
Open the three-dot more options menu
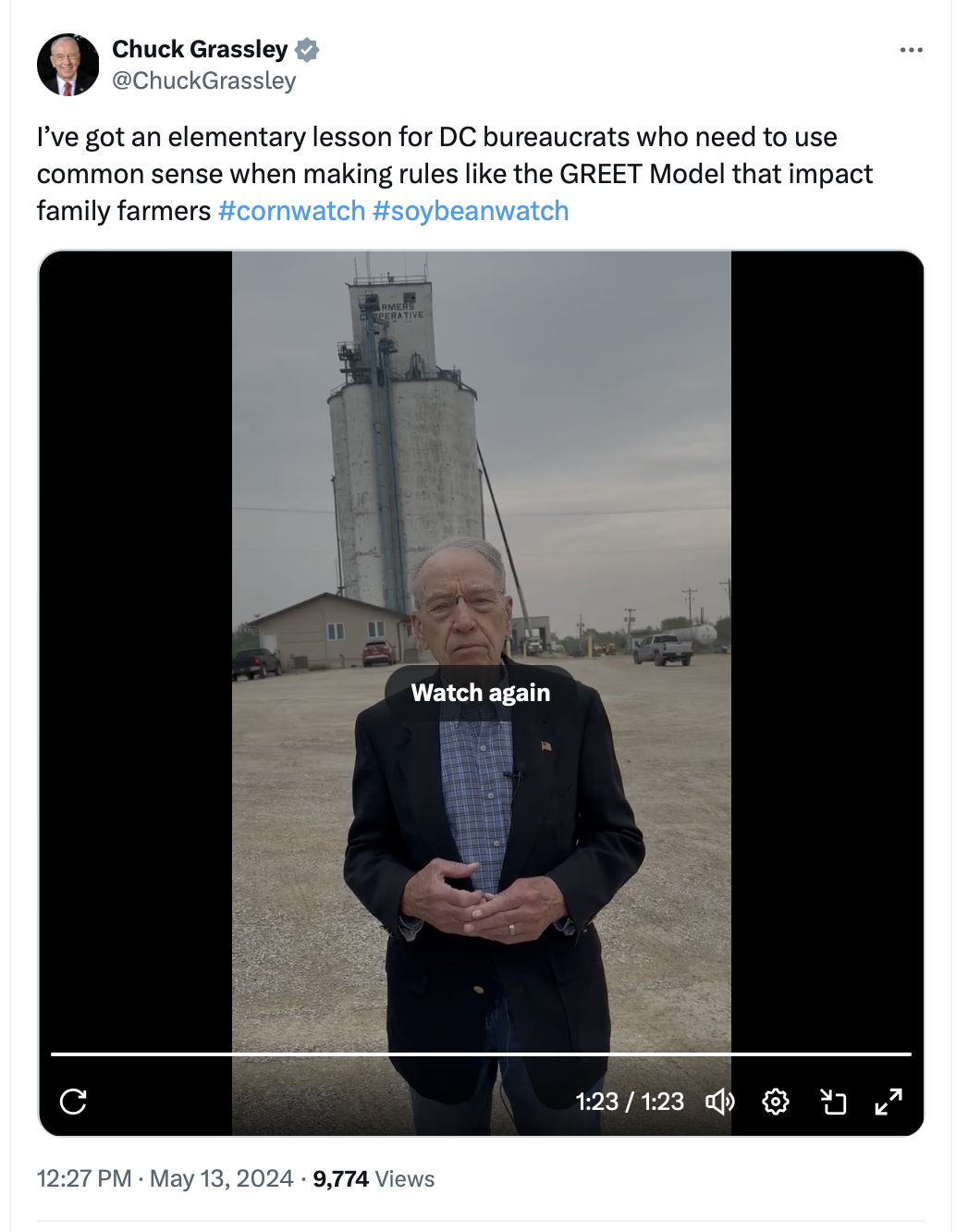coord(911,50)
